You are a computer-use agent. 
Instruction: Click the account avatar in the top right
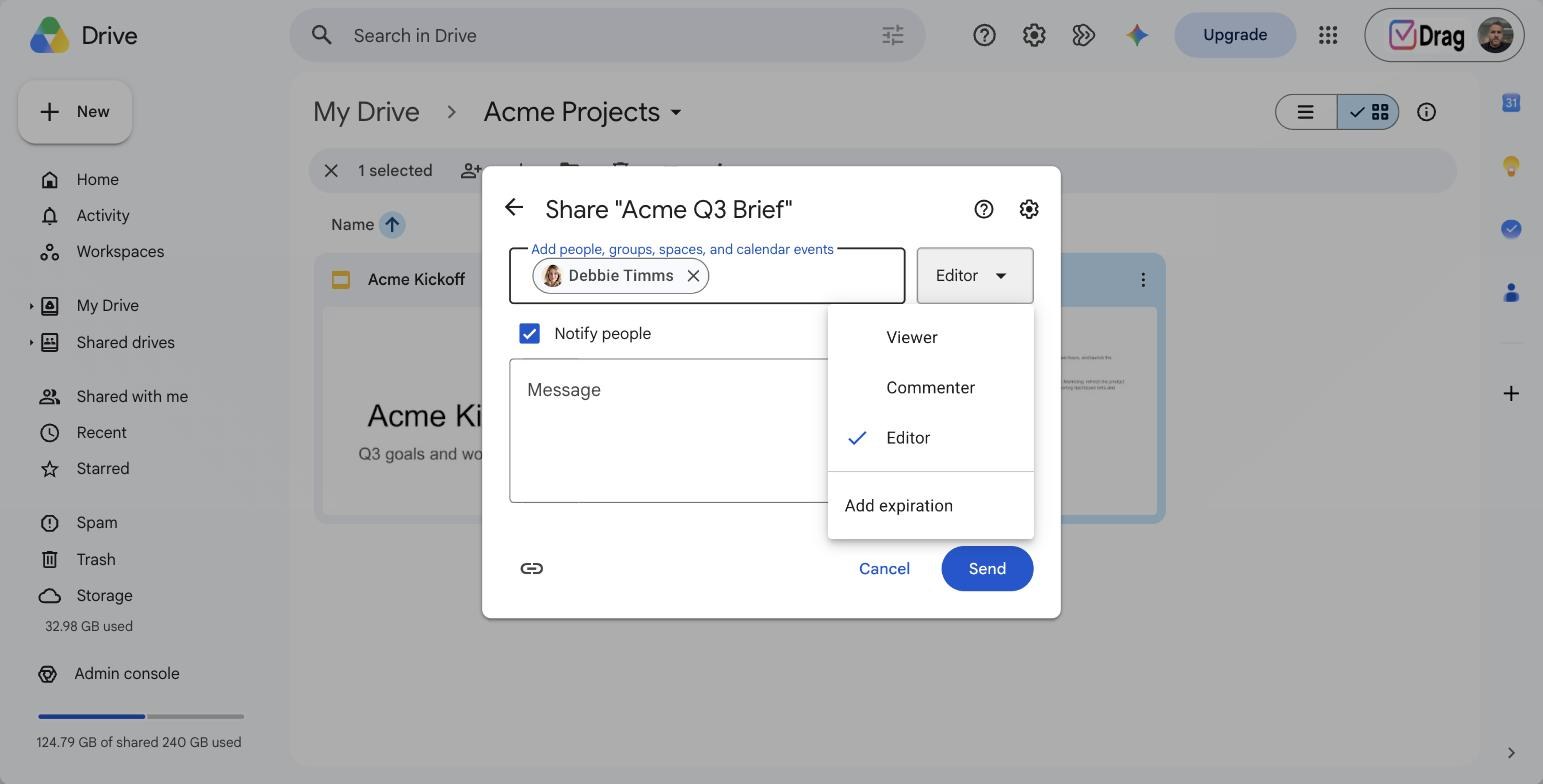click(x=1496, y=36)
